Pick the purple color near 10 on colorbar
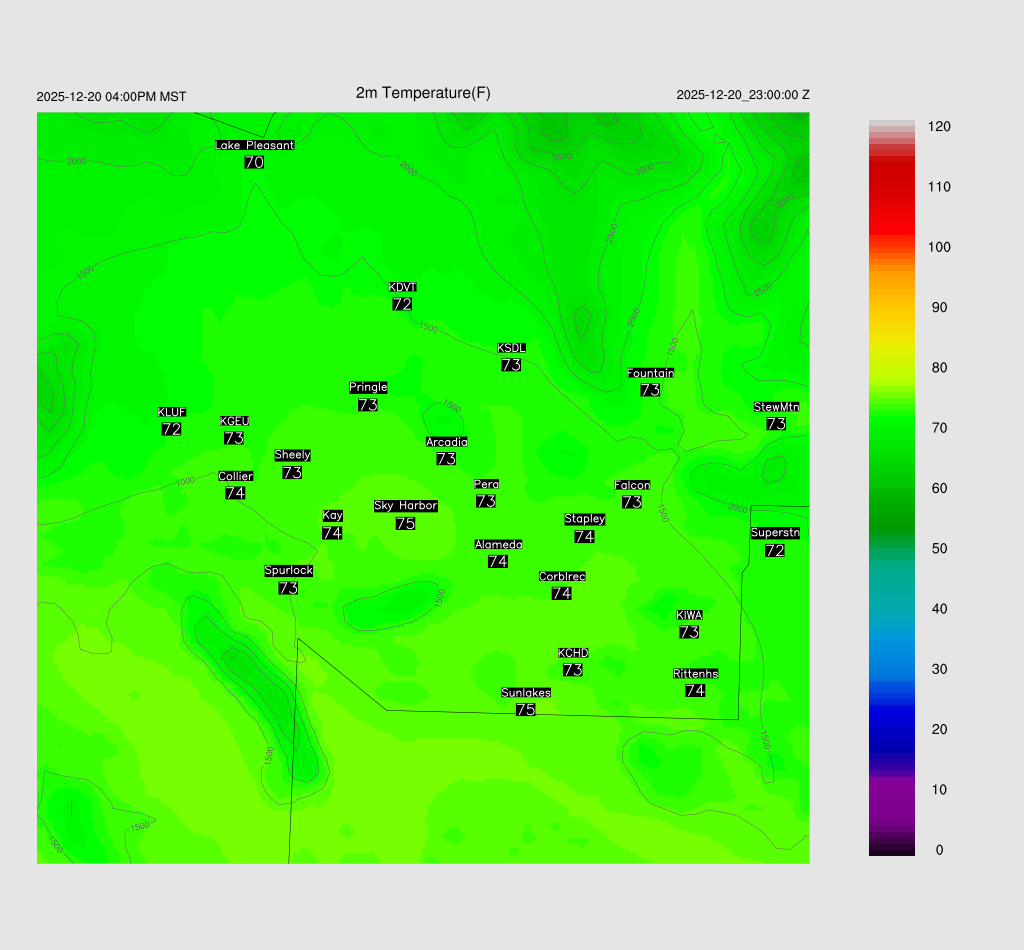 [x=891, y=789]
